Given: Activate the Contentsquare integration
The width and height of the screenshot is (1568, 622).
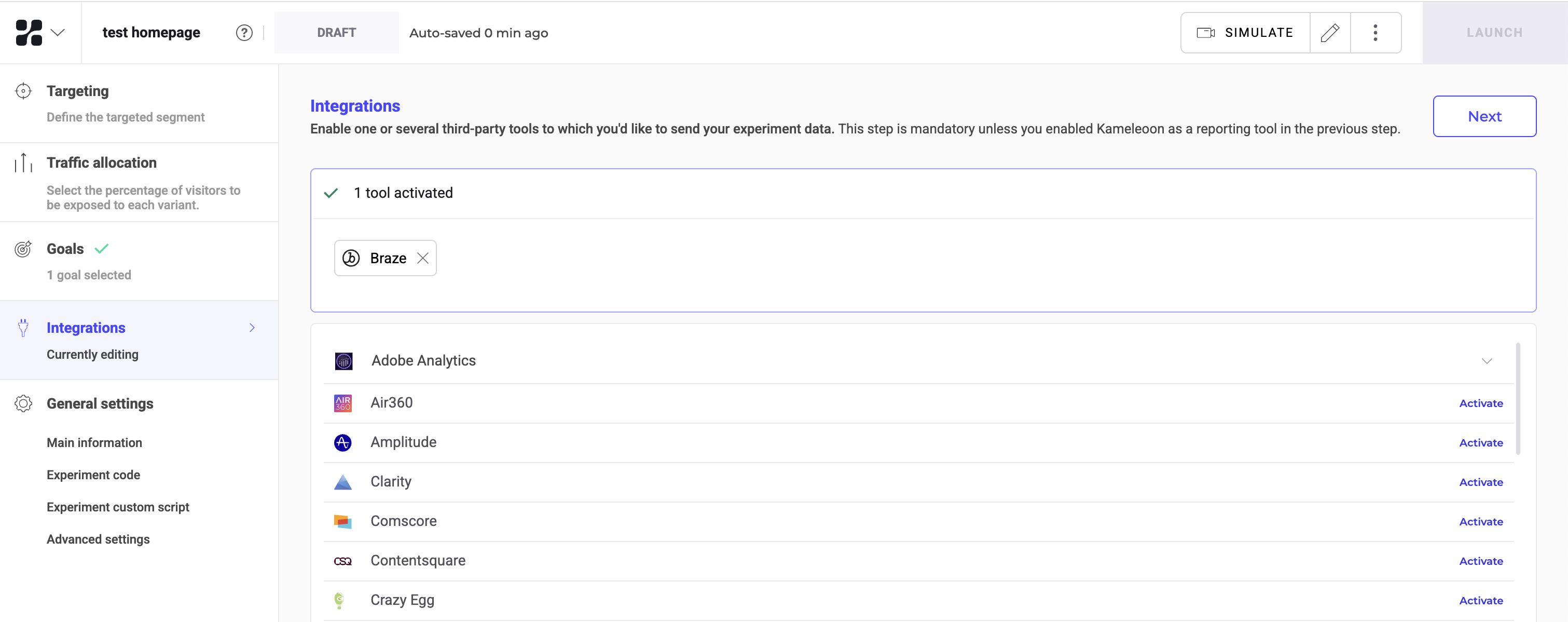Looking at the screenshot, I should click(1480, 561).
